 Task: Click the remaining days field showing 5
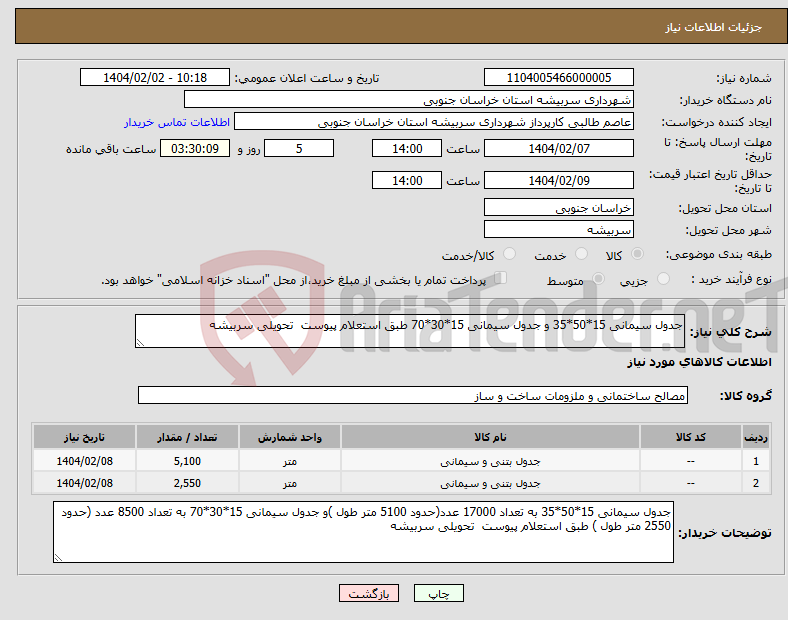pyautogui.click(x=299, y=148)
